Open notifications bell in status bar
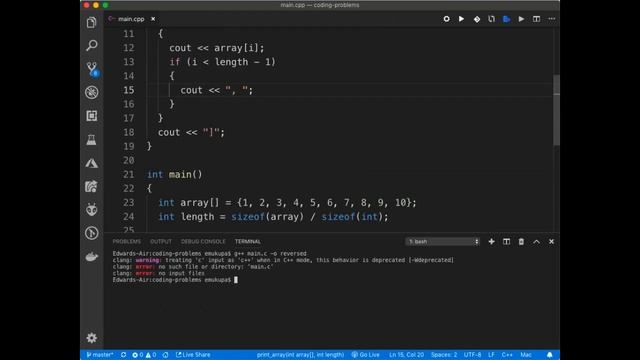Viewport: 640px width, 360px height. click(550, 355)
